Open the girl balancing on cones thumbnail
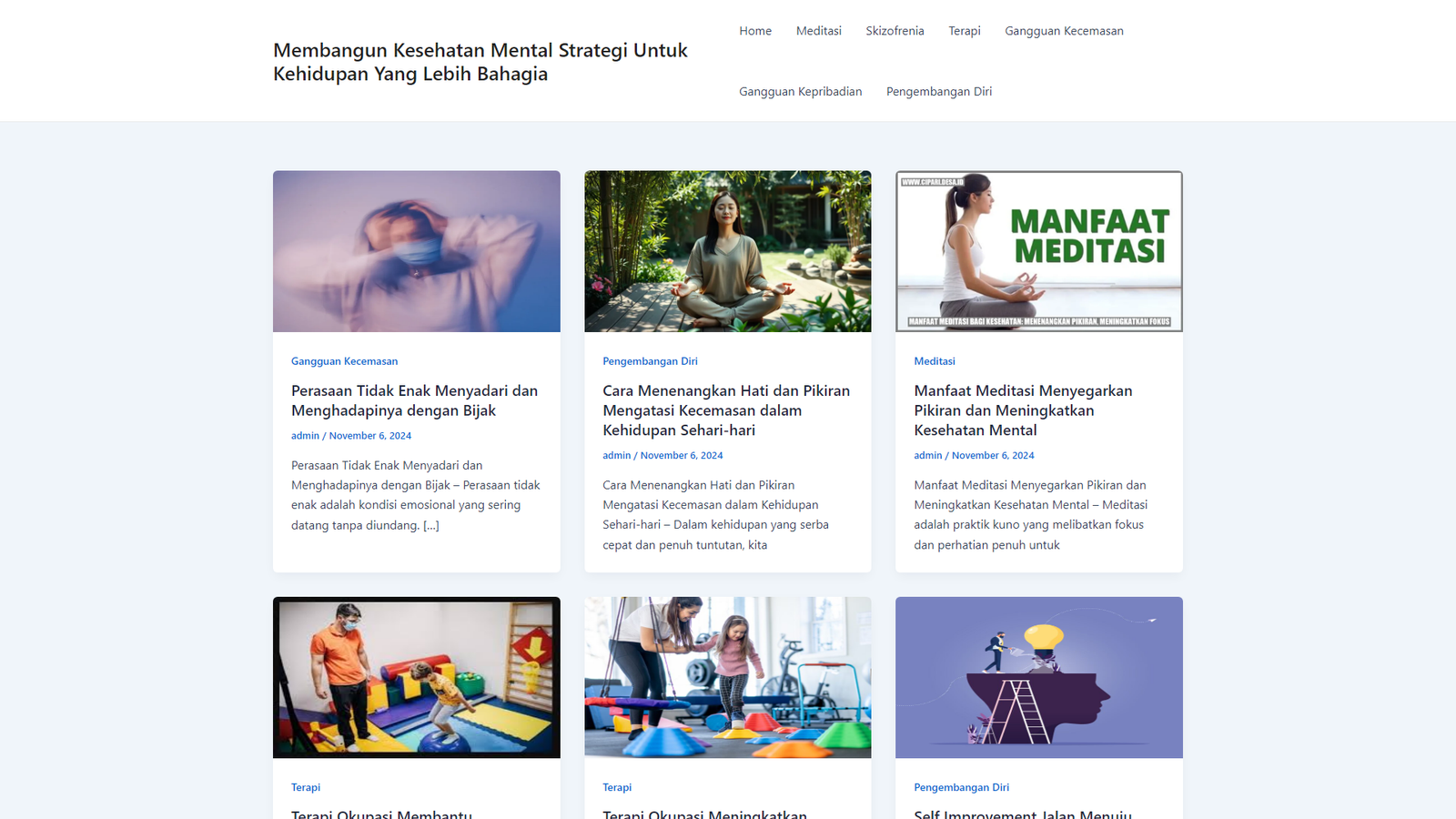The image size is (1456, 819). (x=728, y=677)
